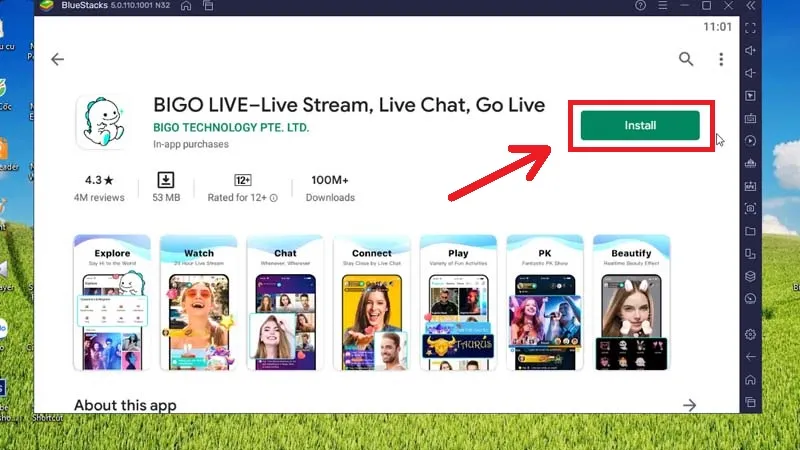Click the BIGO LIVE app icon
Viewport: 800px width, 450px height.
point(103,122)
